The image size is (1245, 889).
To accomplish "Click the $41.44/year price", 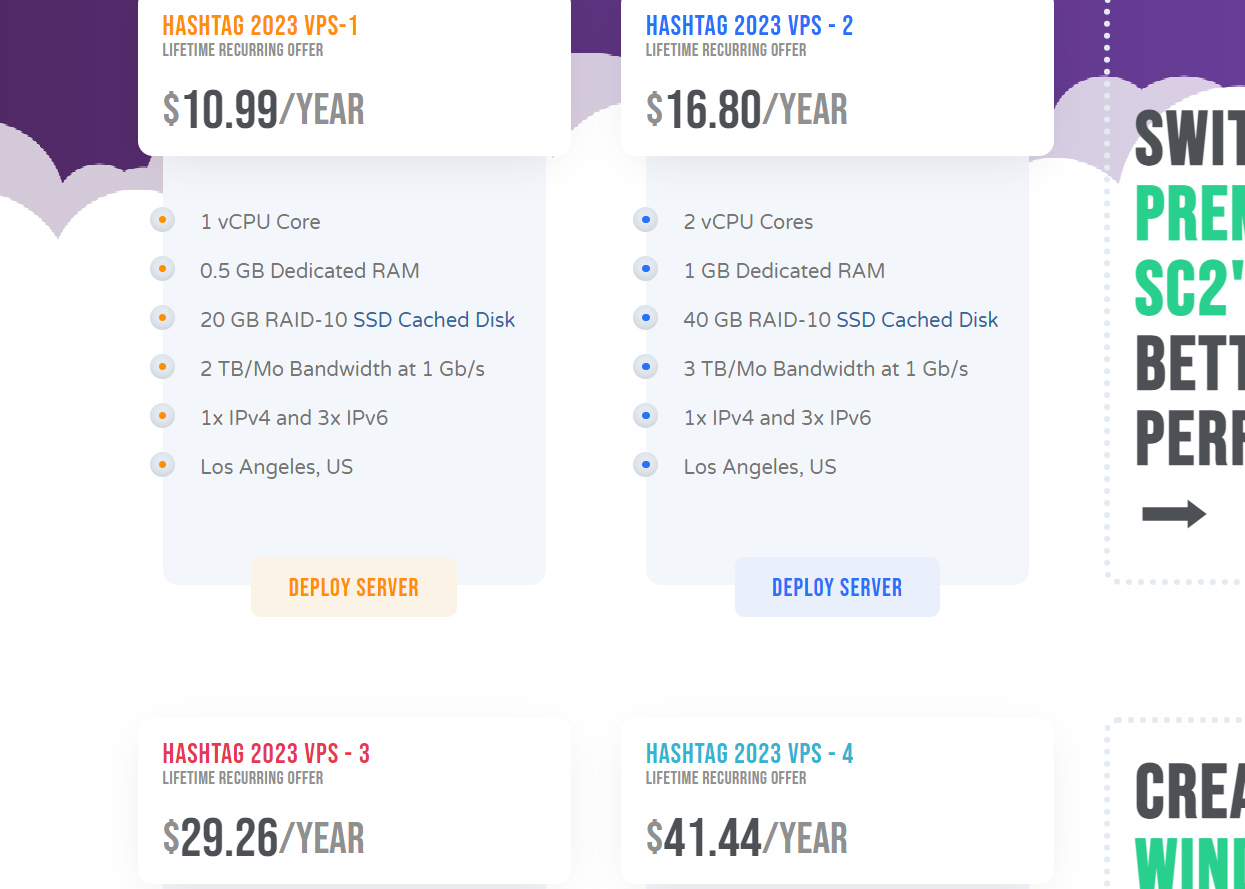I will [x=747, y=838].
